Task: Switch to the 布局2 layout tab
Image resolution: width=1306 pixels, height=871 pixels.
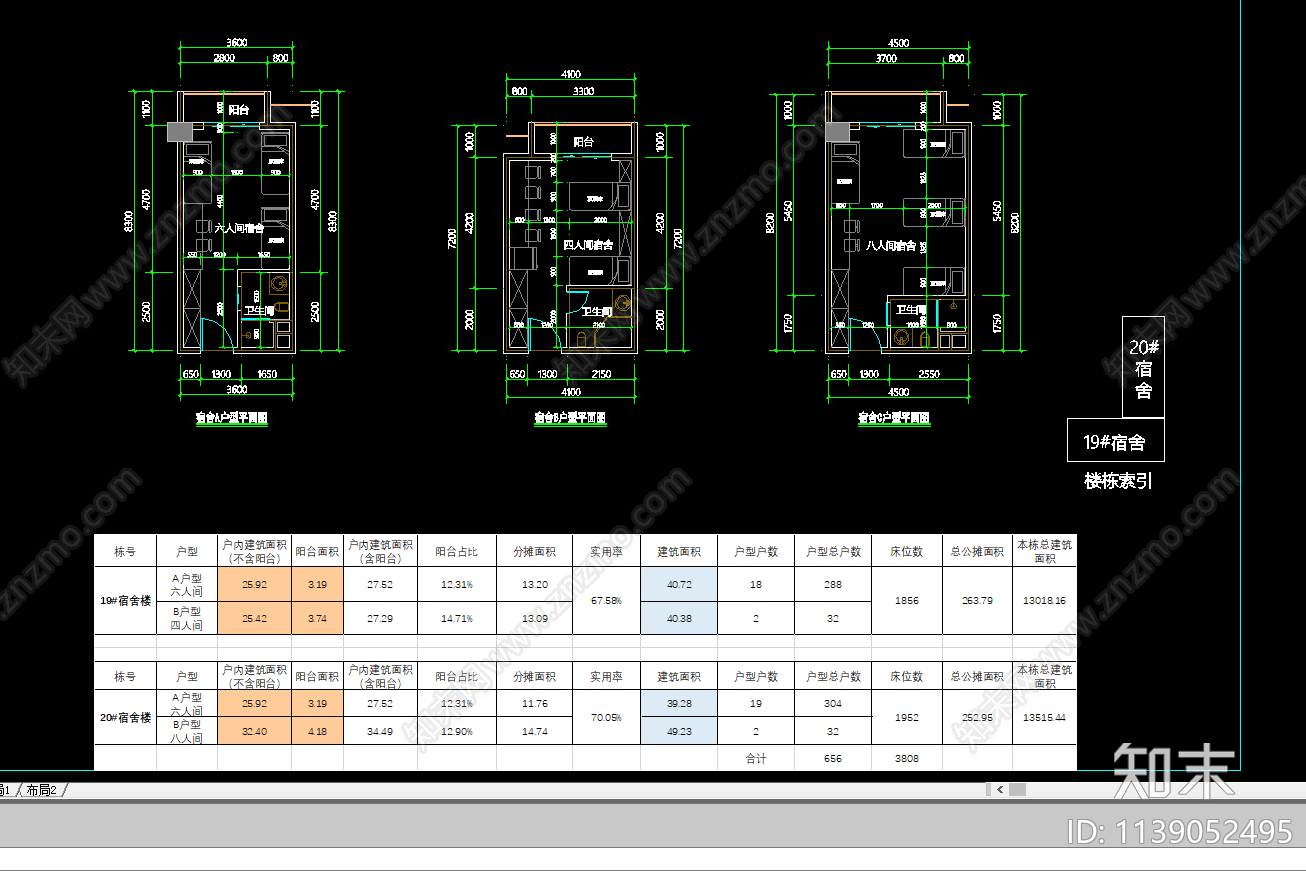Action: click(41, 790)
